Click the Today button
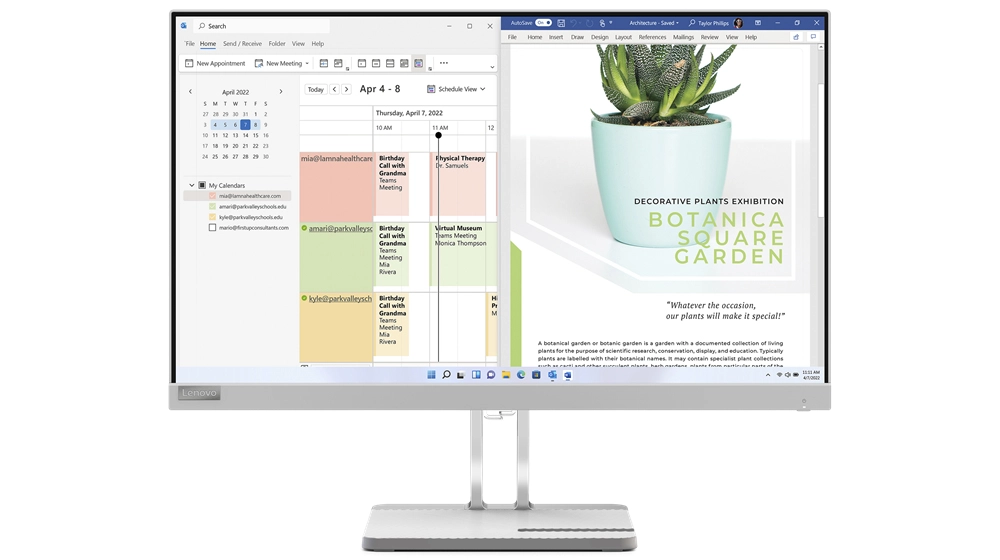The image size is (1000, 560). (x=315, y=89)
